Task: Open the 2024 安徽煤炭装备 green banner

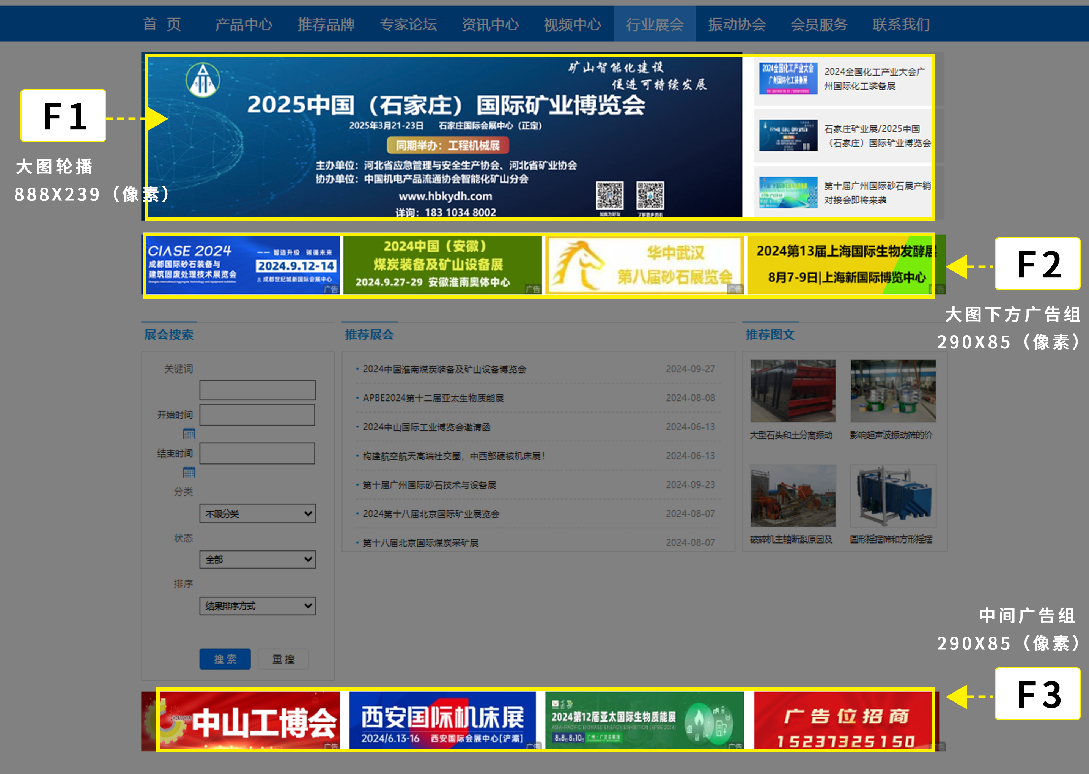Action: (x=442, y=265)
